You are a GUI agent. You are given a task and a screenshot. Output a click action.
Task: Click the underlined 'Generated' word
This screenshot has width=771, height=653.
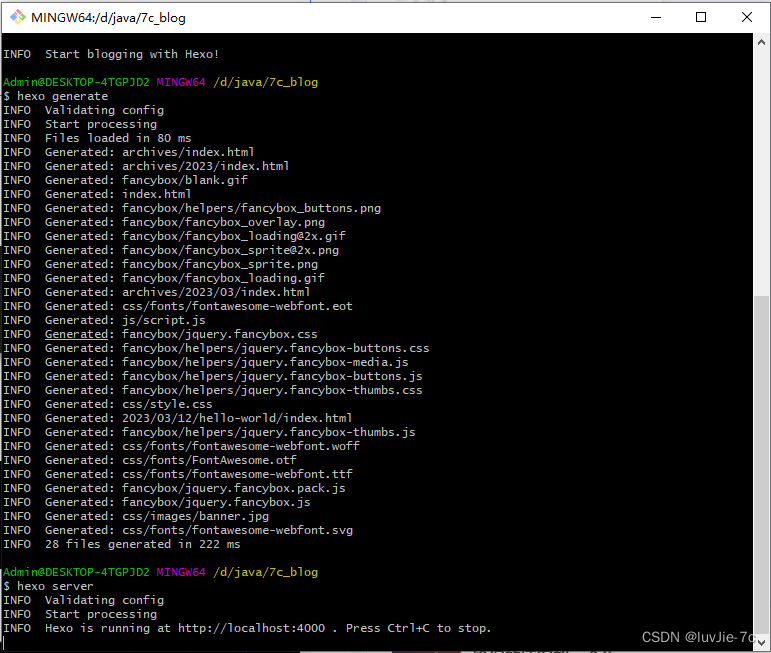tap(76, 334)
